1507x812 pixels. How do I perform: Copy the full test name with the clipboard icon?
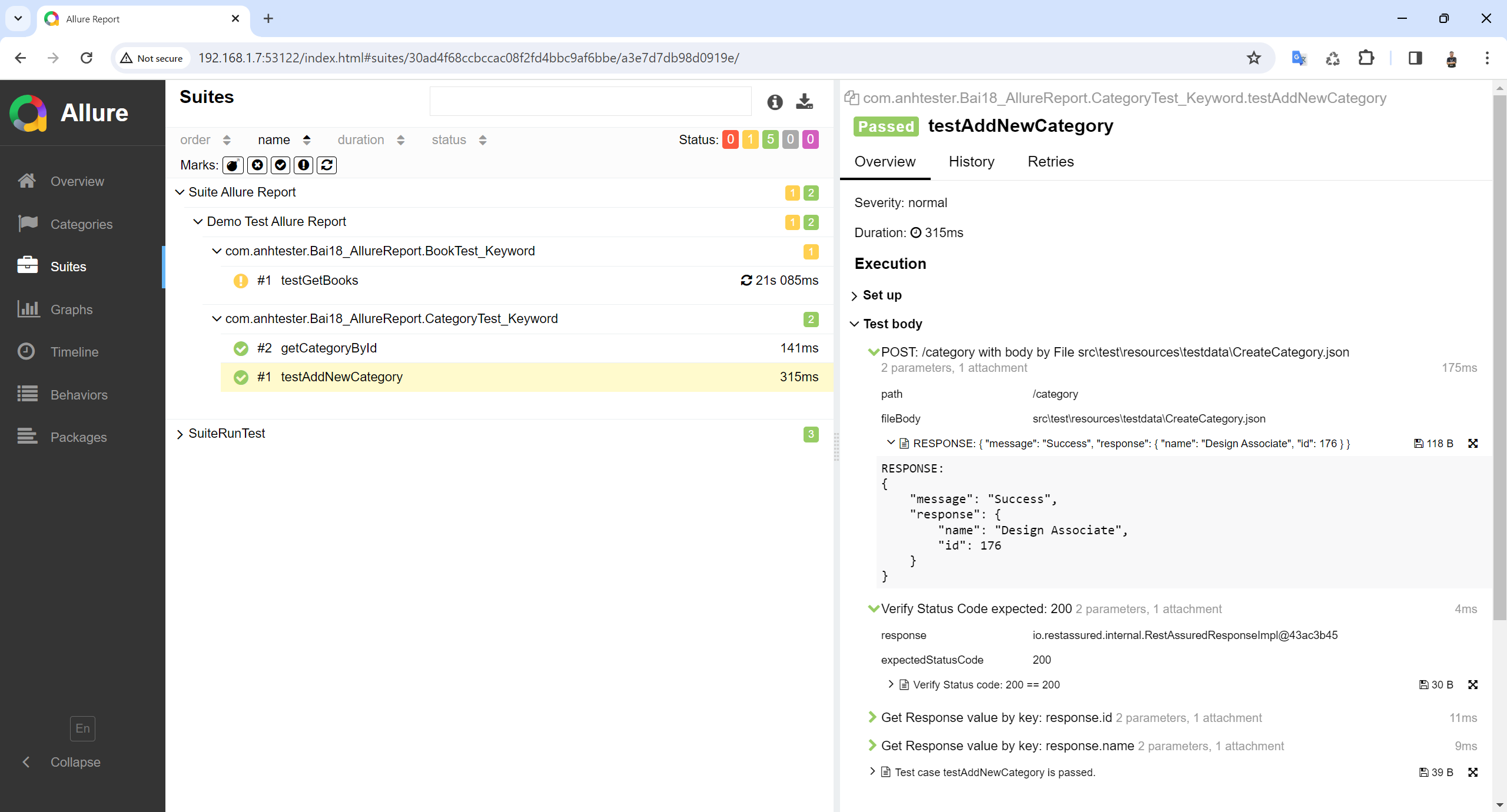coord(851,98)
